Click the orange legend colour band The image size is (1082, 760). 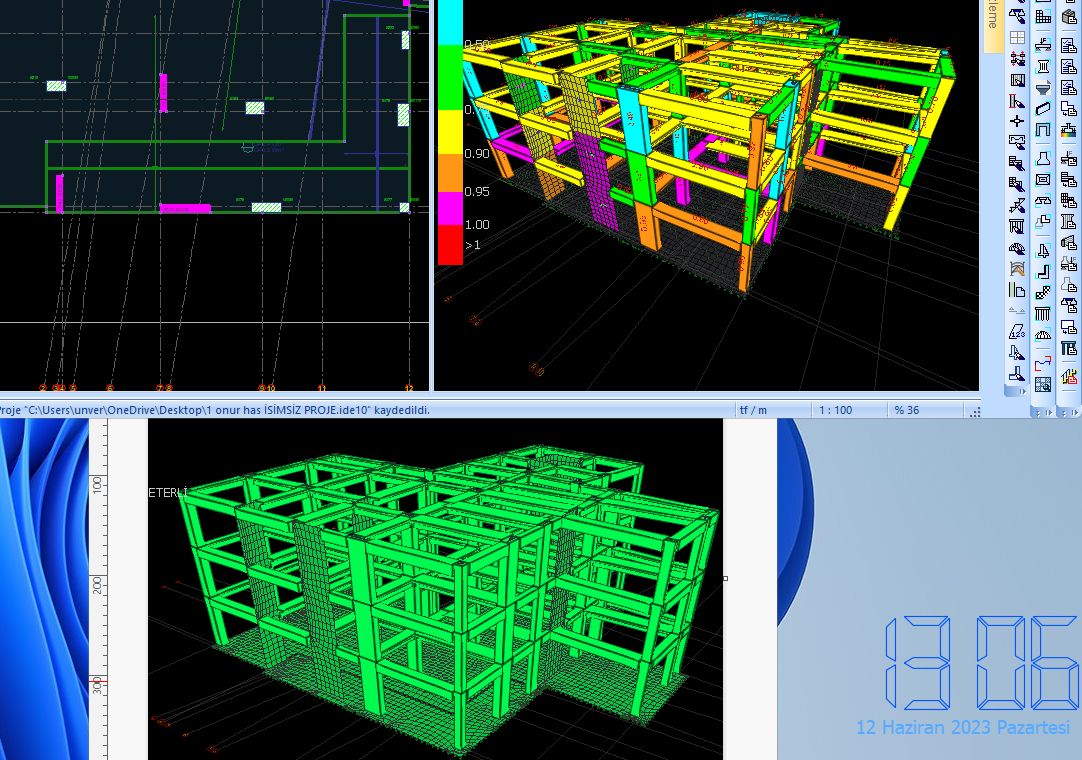(451, 173)
